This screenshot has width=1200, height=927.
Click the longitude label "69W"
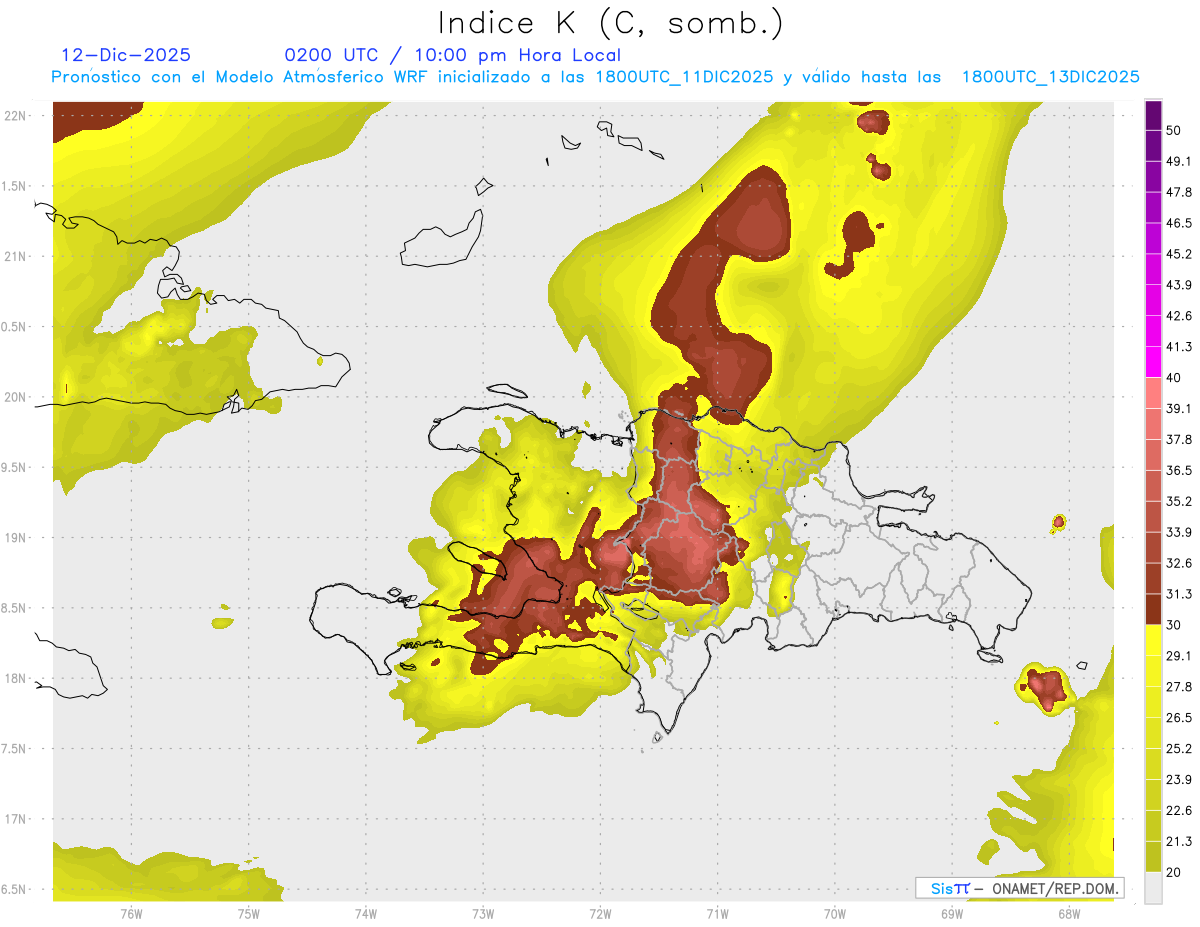pyautogui.click(x=951, y=913)
